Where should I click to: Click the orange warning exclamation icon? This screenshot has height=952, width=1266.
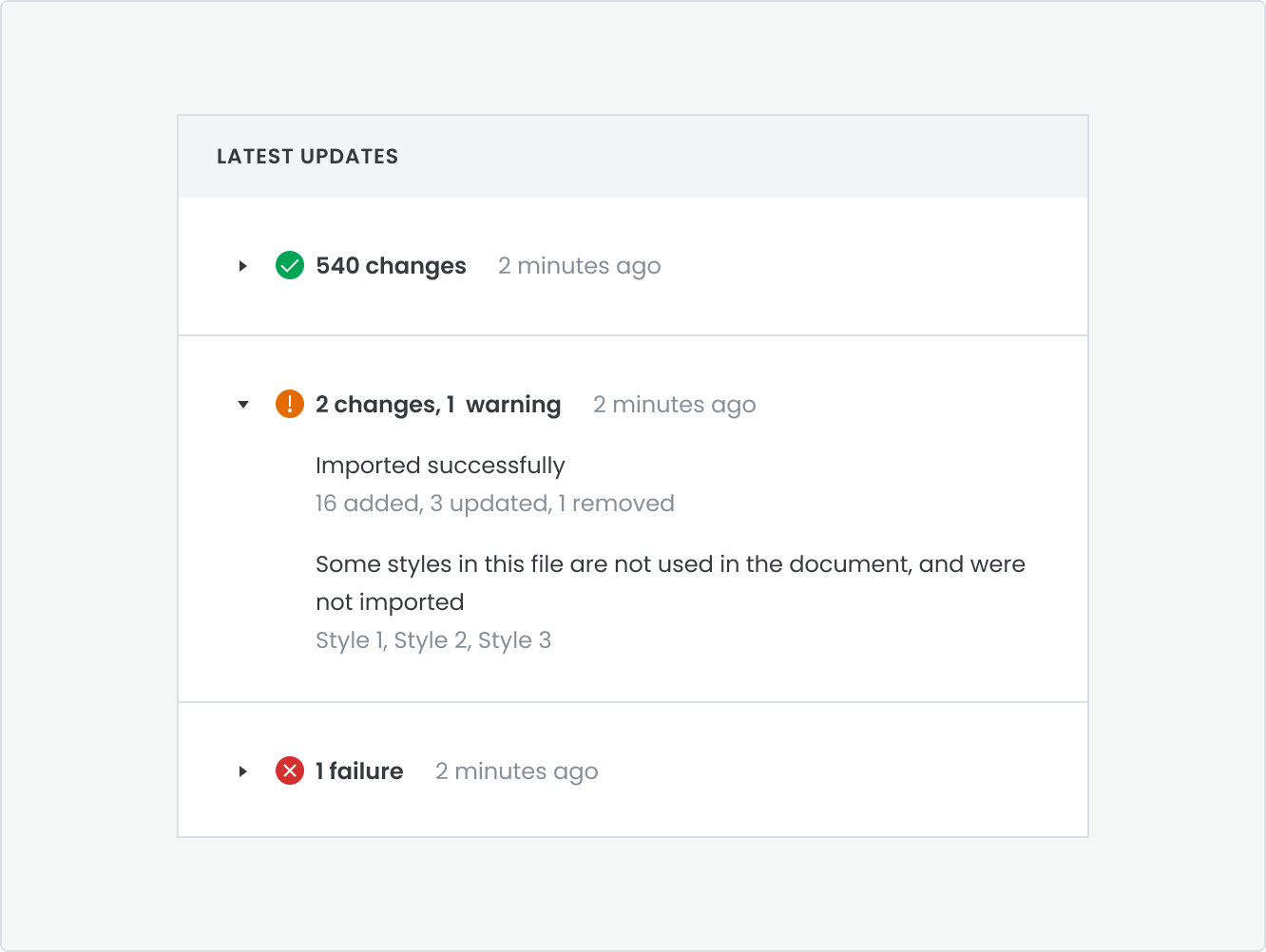point(290,404)
